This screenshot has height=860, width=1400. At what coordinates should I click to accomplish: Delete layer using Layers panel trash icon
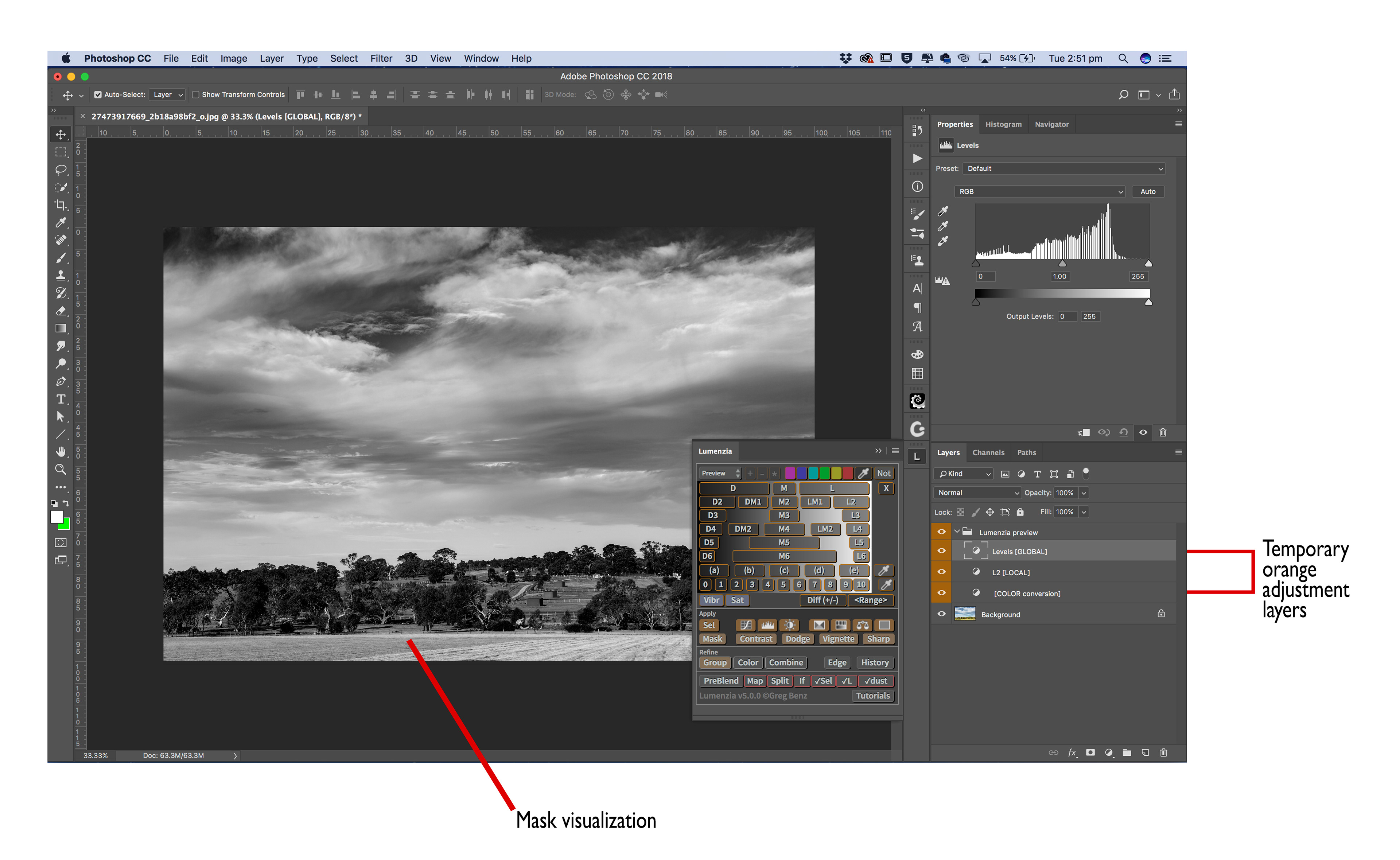pyautogui.click(x=1163, y=753)
